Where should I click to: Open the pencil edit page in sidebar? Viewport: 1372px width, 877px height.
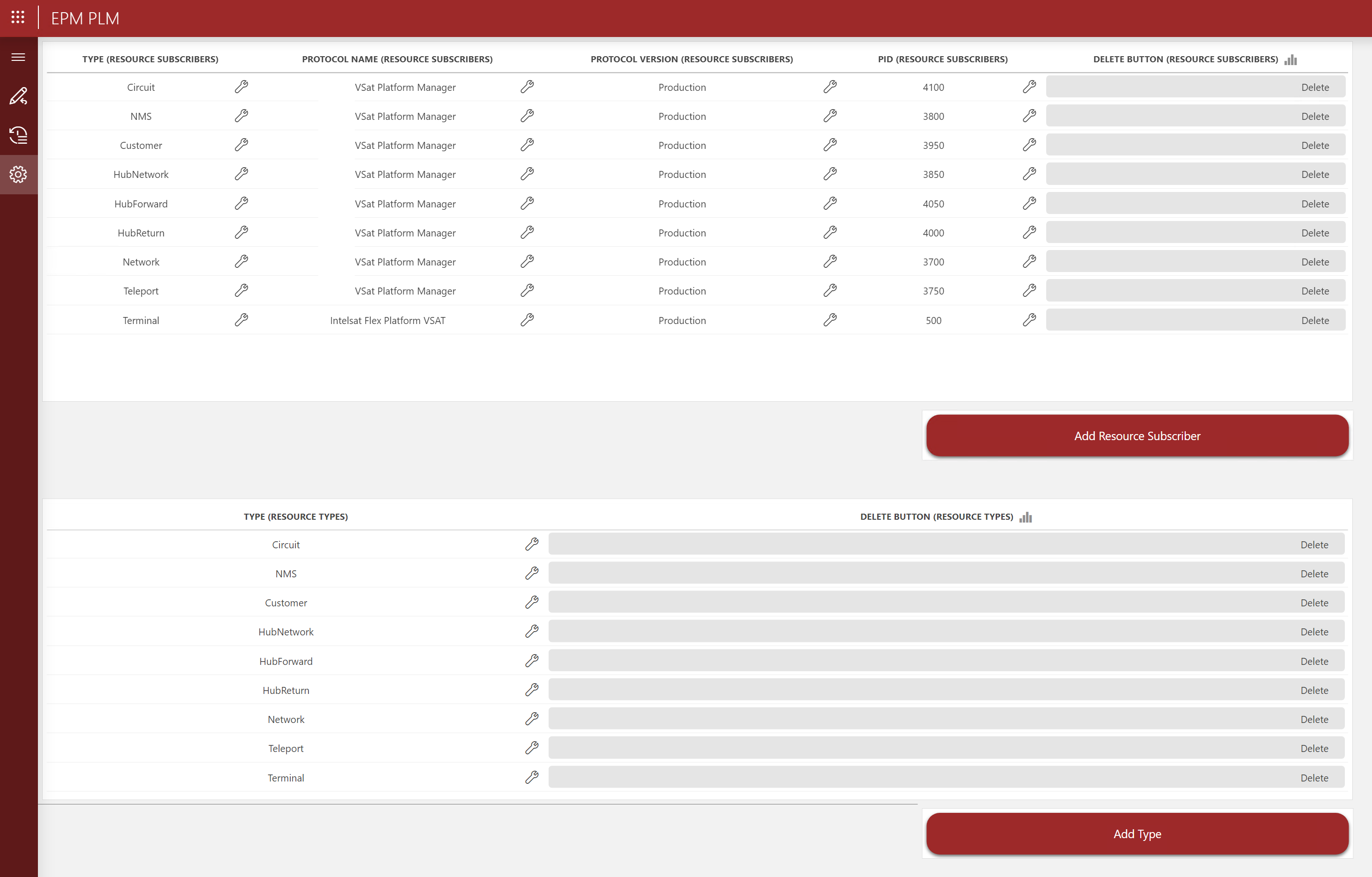point(18,96)
